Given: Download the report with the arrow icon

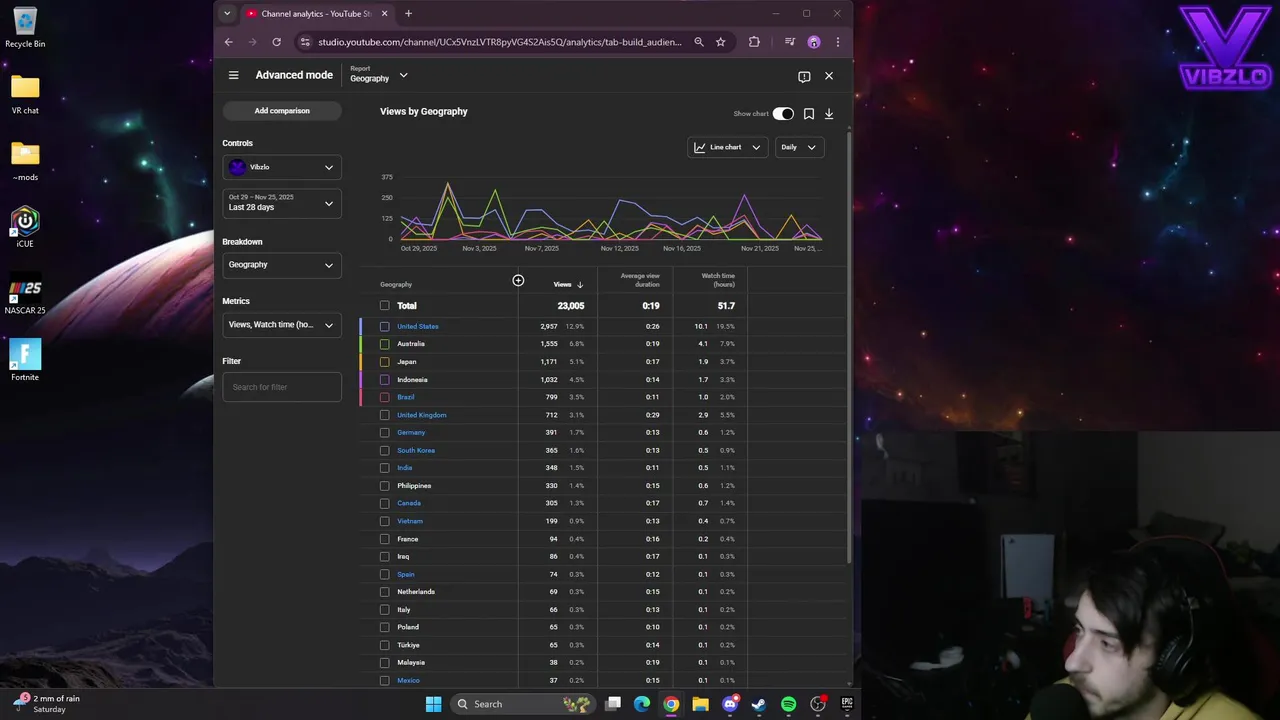Looking at the screenshot, I should click(x=829, y=114).
